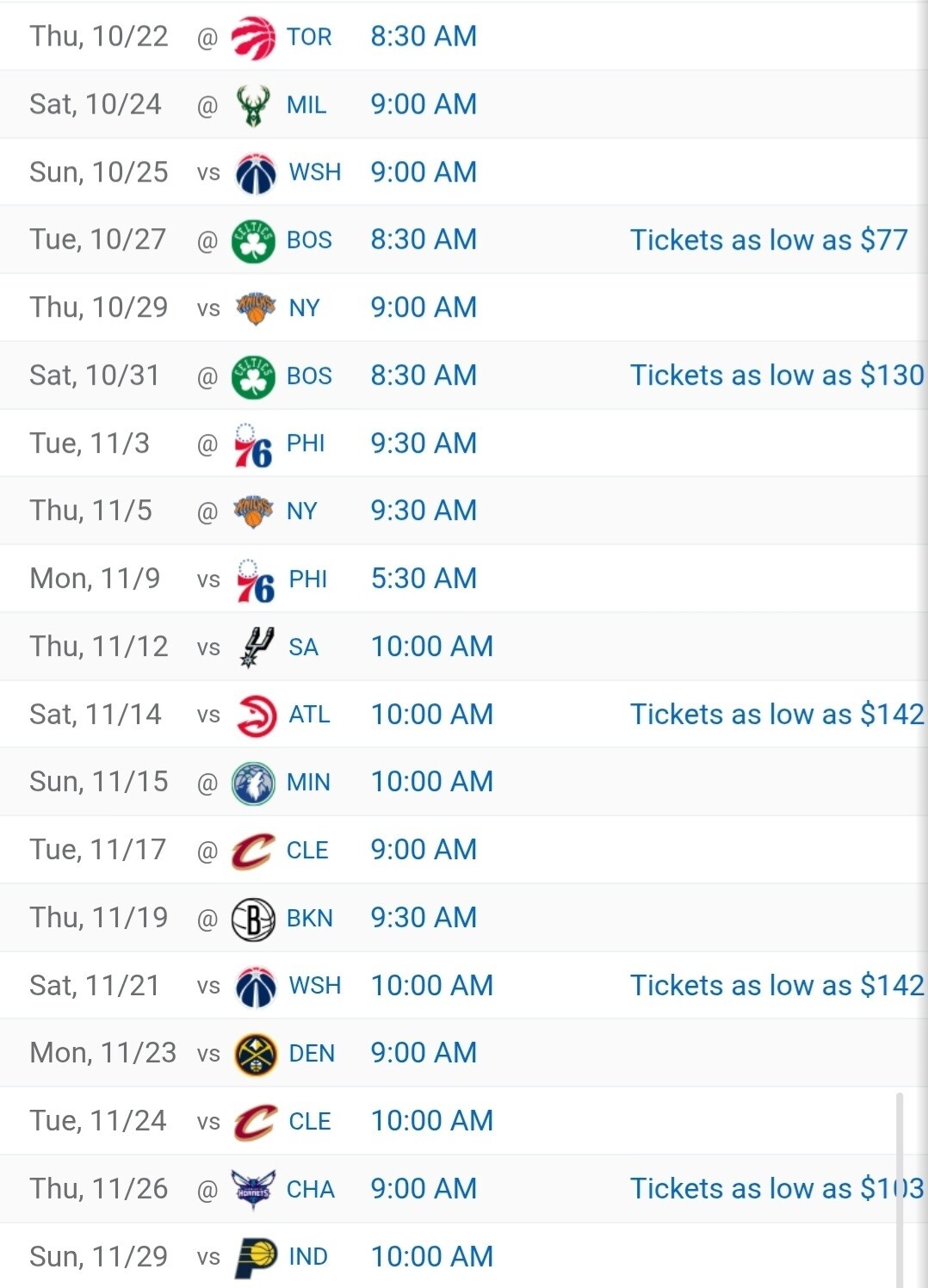Click the vertical scrollbar on the right
928x1288 pixels.
pos(900,1190)
